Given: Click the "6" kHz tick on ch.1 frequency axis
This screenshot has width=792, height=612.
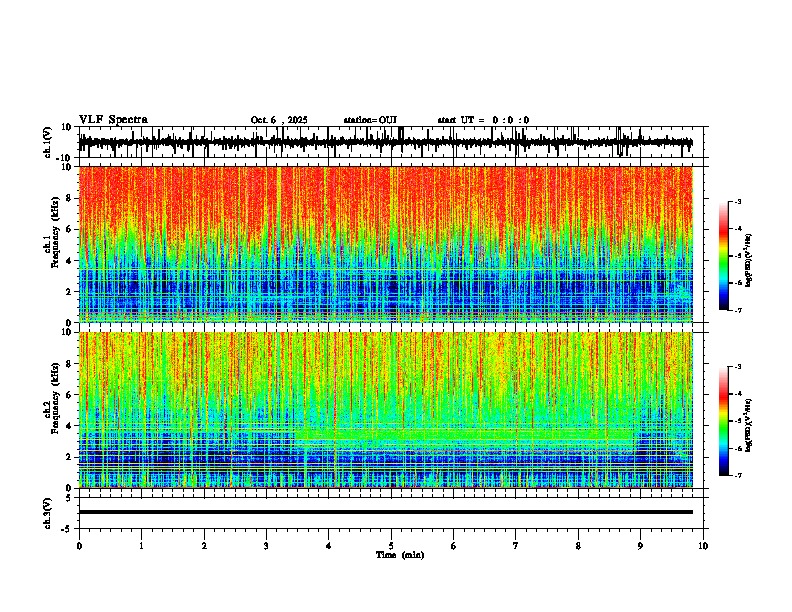Looking at the screenshot, I should click(x=70, y=229).
